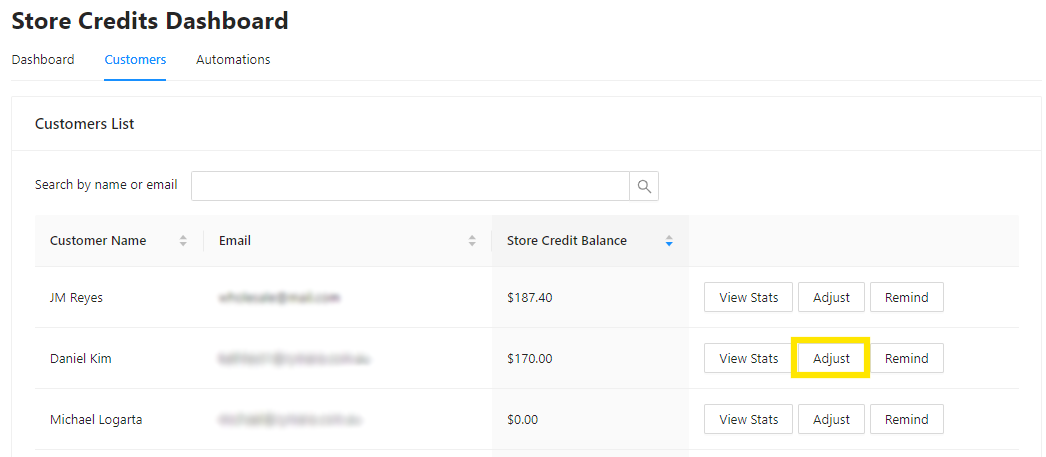Remind Daniel Kim
1046x457 pixels.
point(907,358)
